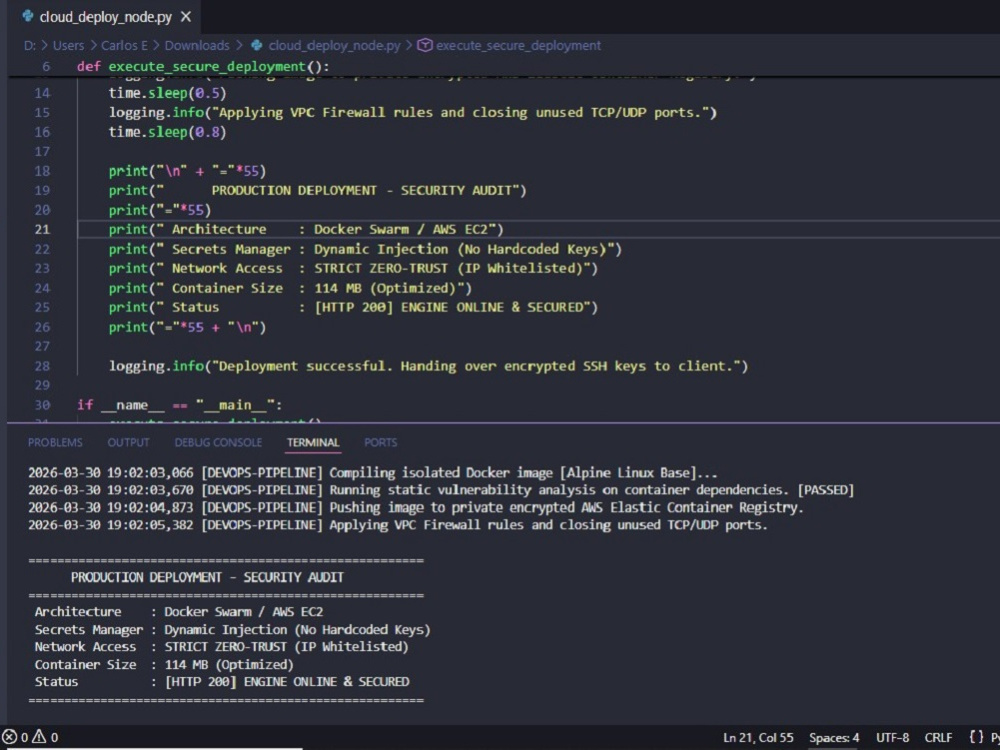
Task: Open the Carlos E breadcrumb segment
Action: (x=124, y=46)
